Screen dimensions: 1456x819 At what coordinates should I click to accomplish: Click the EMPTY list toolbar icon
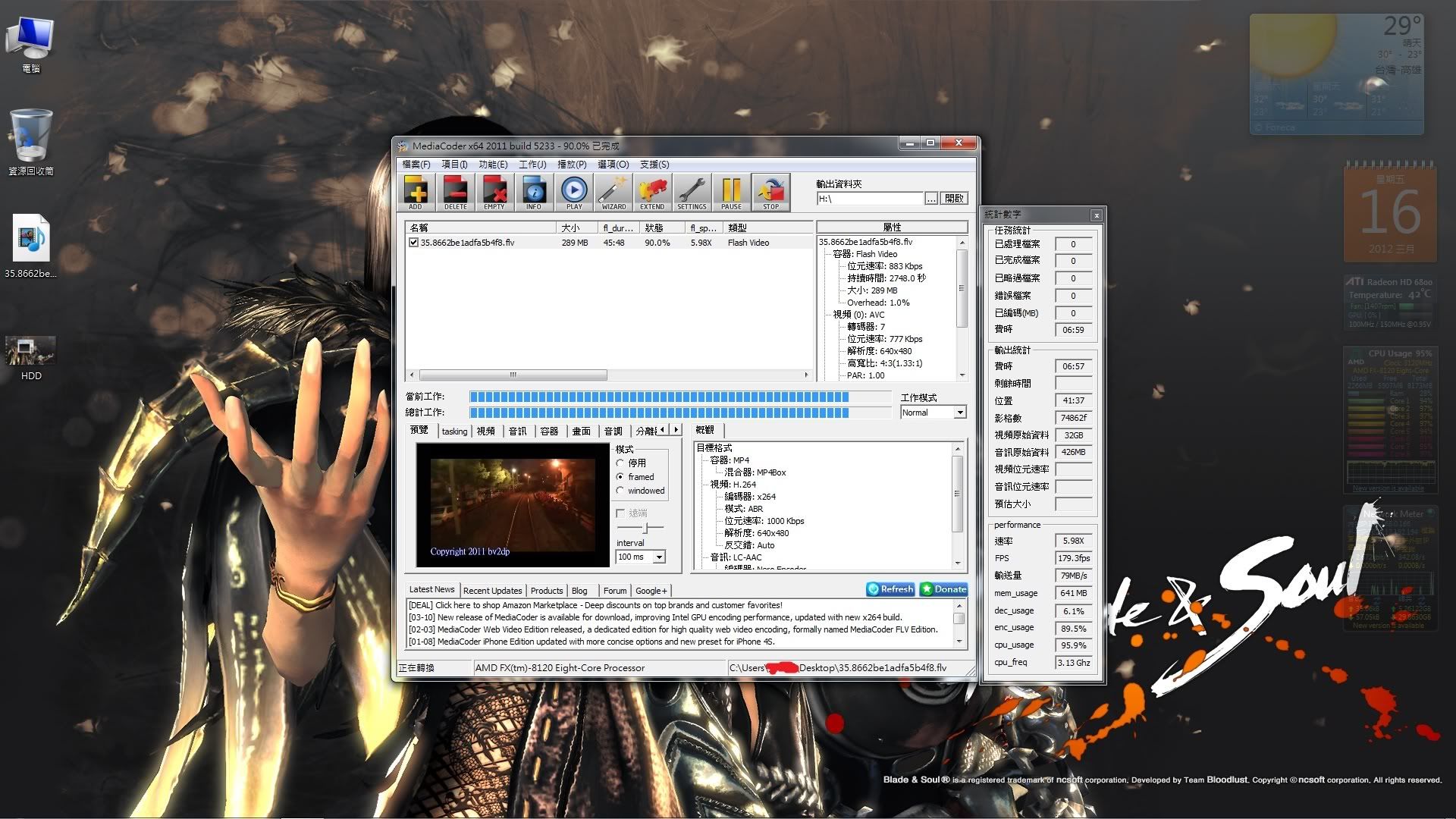pyautogui.click(x=494, y=192)
